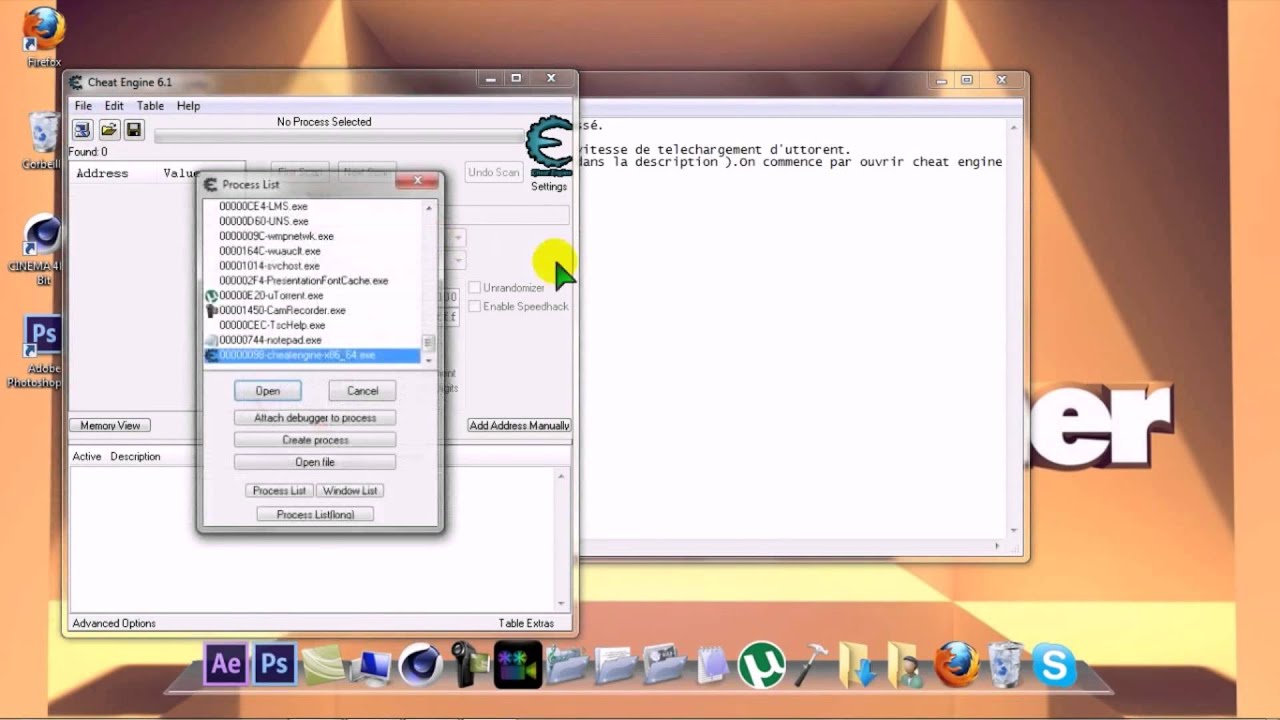Open the Help menu in Cheat Engine
This screenshot has width=1280, height=720.
tap(188, 106)
